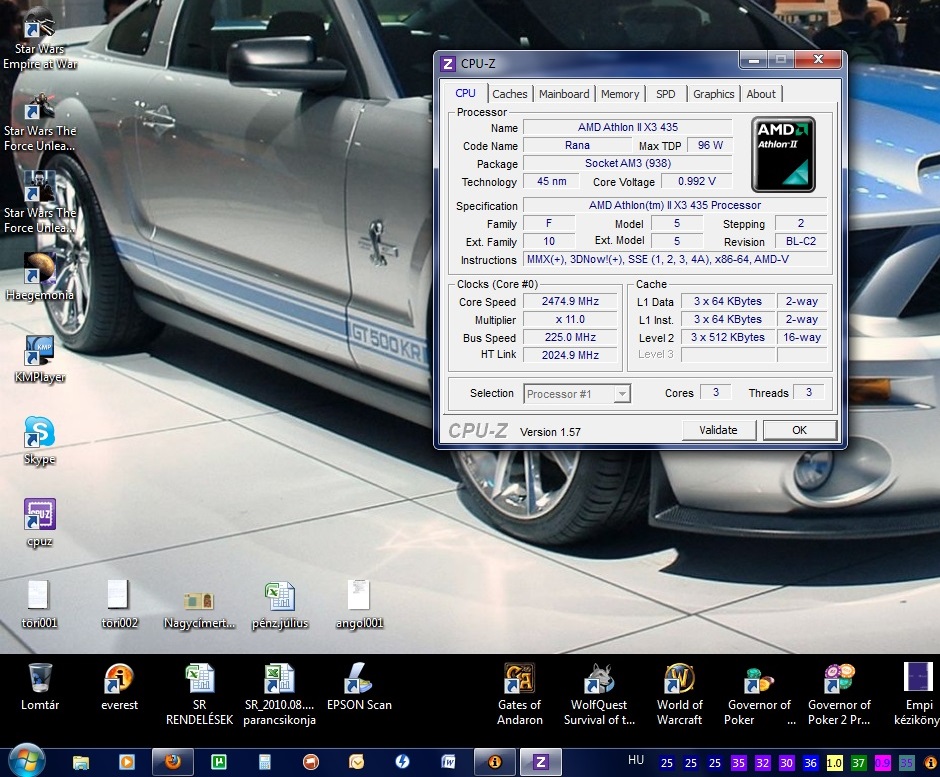Screen dimensions: 940x777
Task: Switch to Firefox on the taskbar
Action: coord(173,762)
